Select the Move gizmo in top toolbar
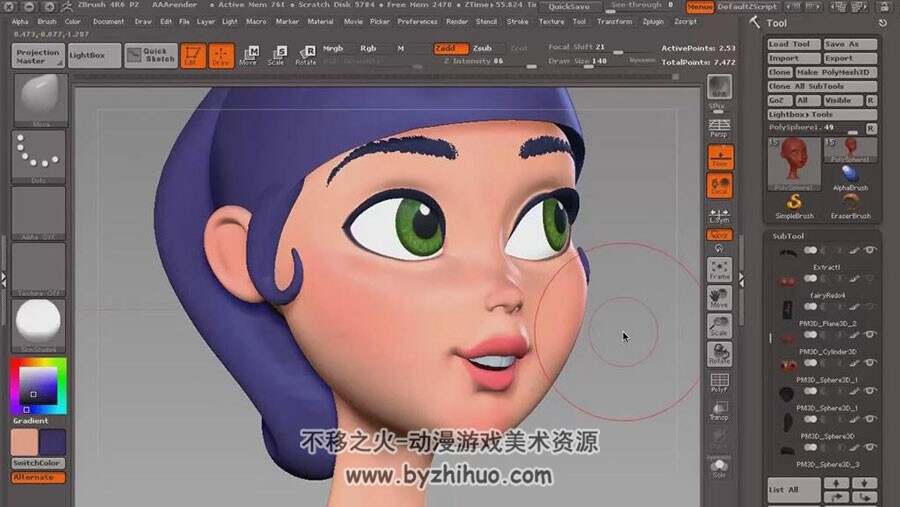The image size is (900, 507). [249, 55]
